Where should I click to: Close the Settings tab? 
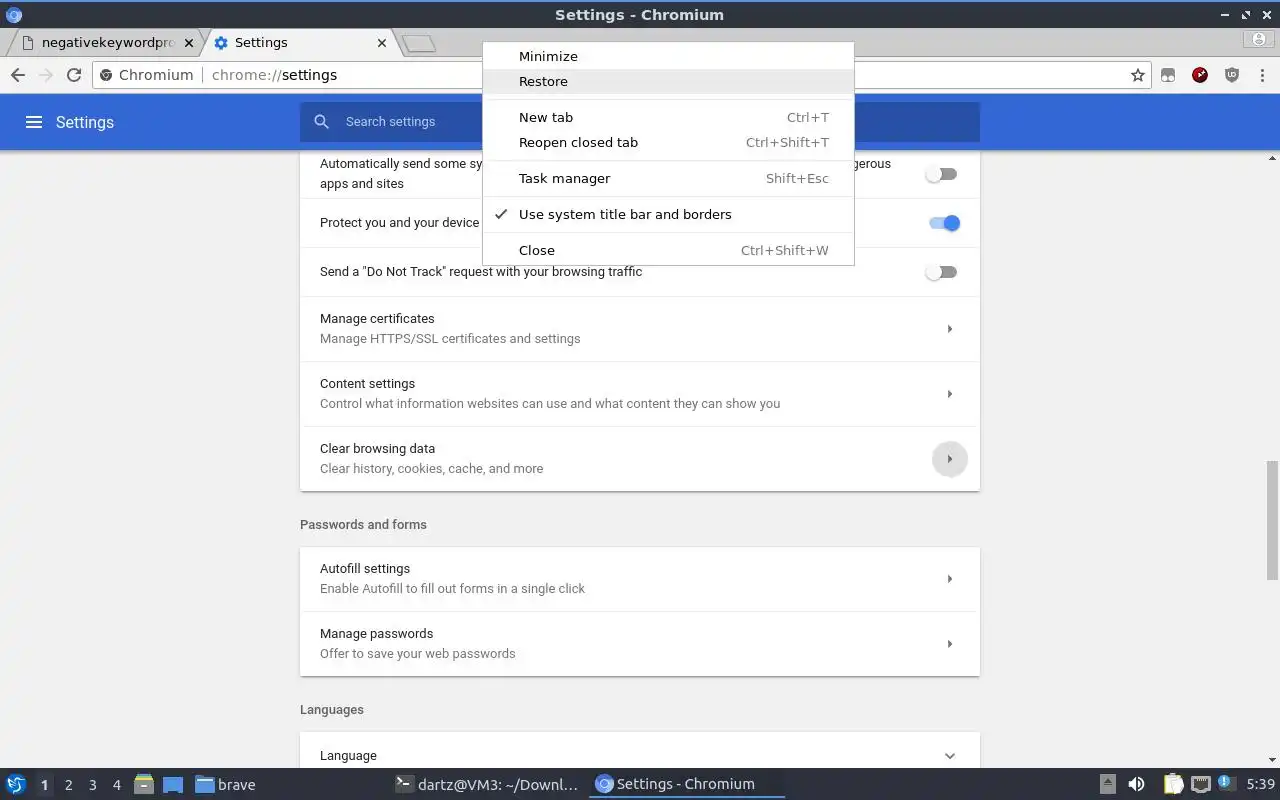tap(382, 43)
